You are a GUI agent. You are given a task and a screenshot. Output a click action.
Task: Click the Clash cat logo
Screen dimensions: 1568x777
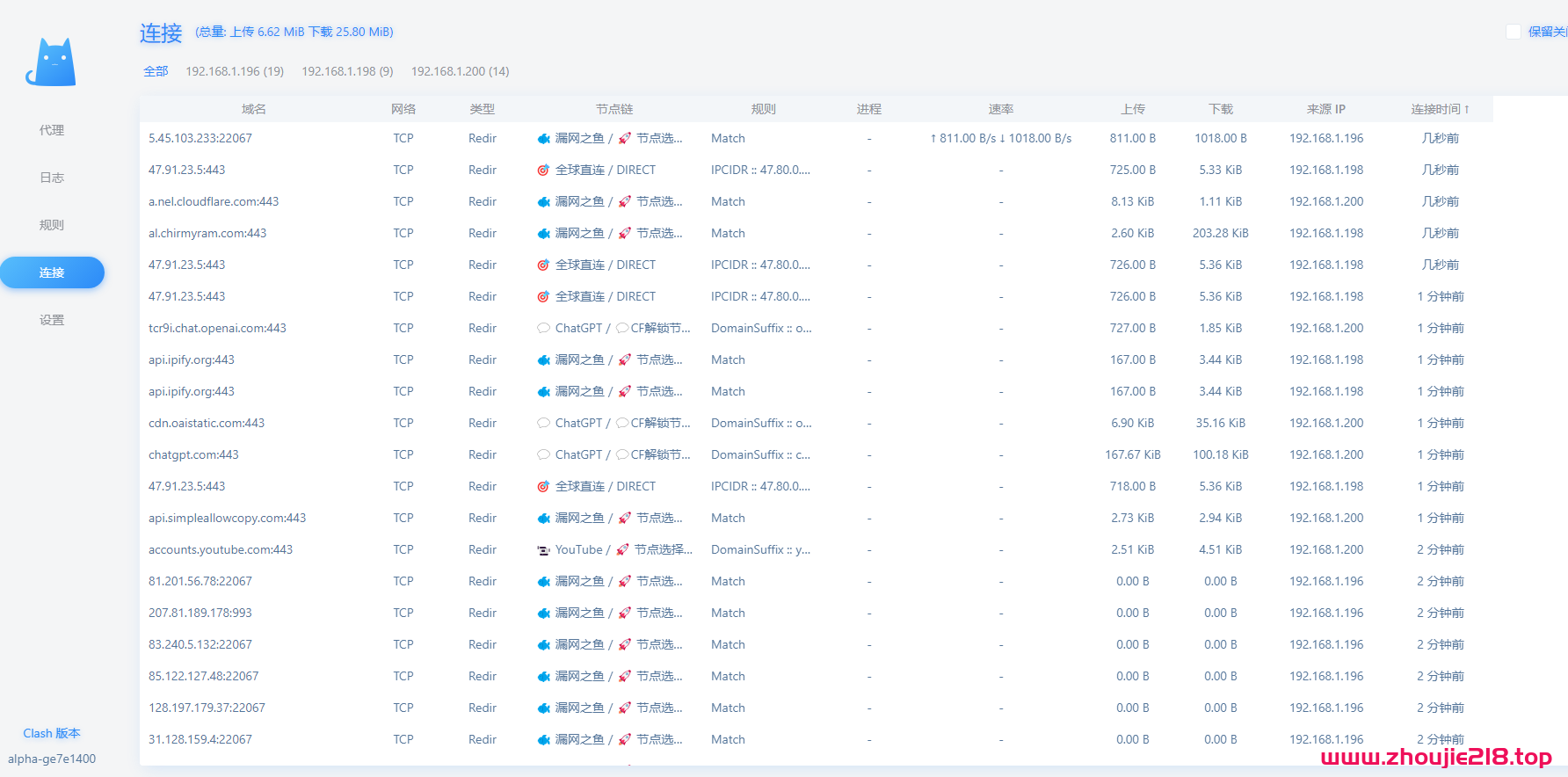pyautogui.click(x=51, y=62)
